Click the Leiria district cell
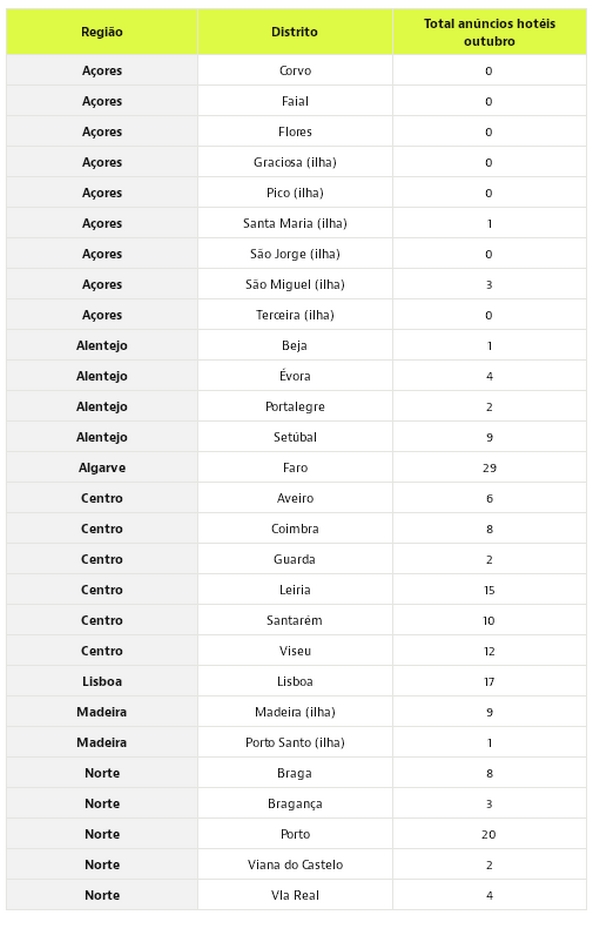This screenshot has height=929, width=600. pos(294,590)
